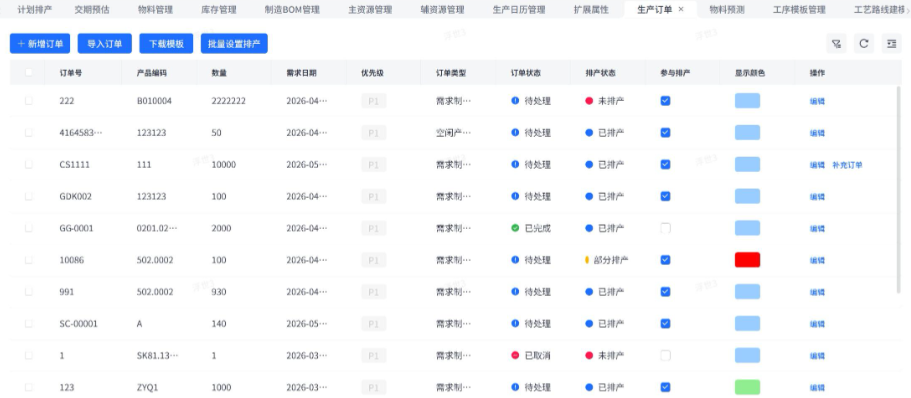The image size is (911, 398).
Task: Switch to the 交期预估 tab
Action: [92, 9]
